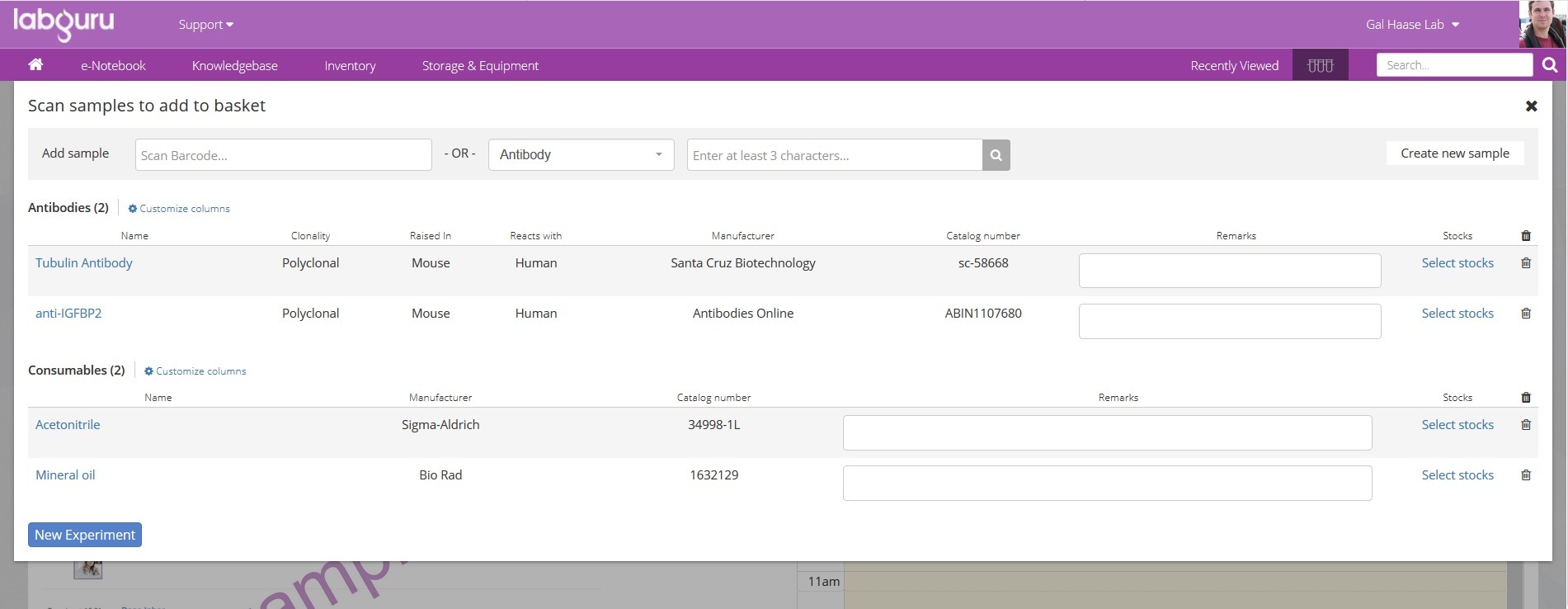Clear all antibodies via header trash icon
This screenshot has height=609, width=1568.
pos(1526,236)
